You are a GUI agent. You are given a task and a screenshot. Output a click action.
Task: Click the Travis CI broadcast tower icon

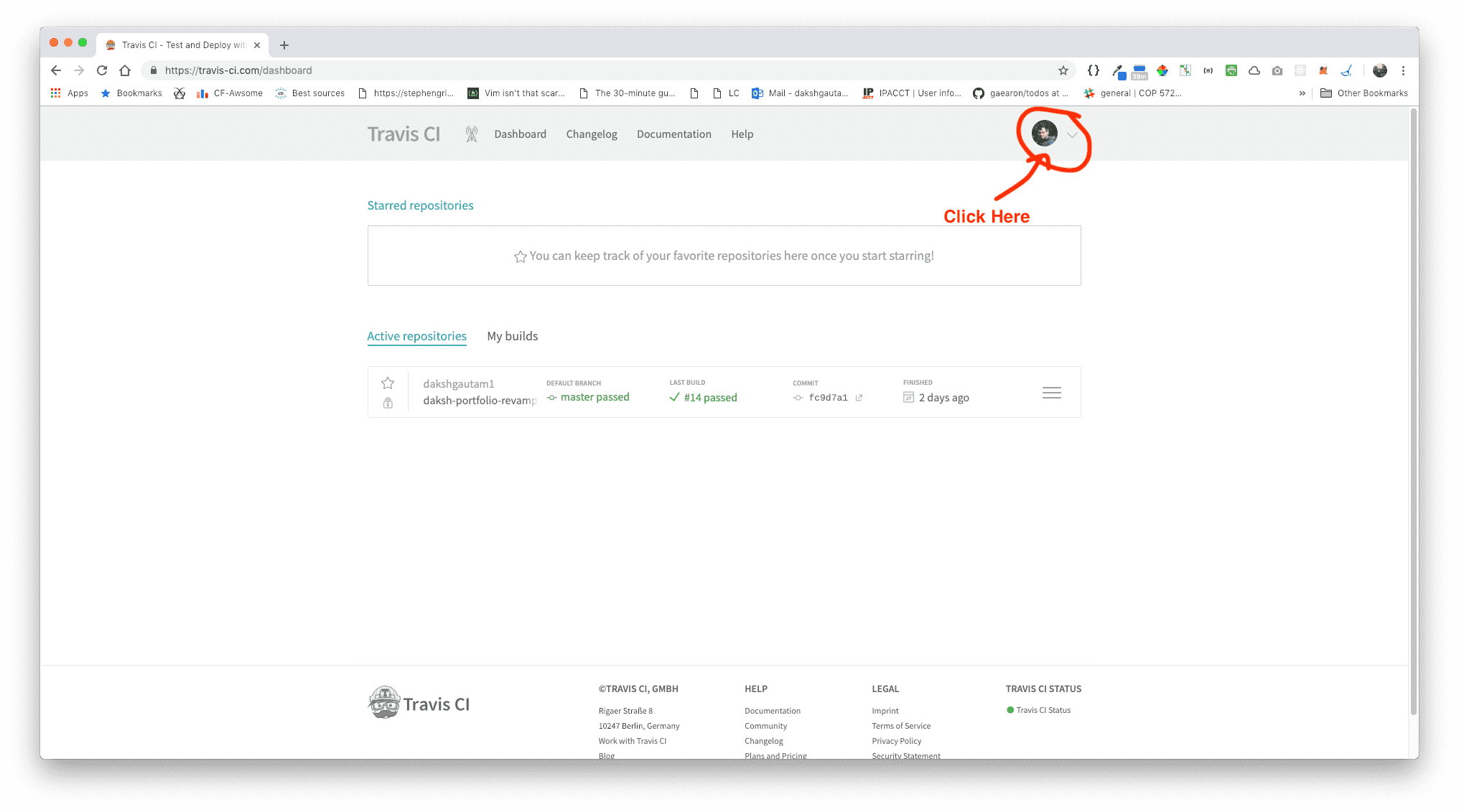[x=471, y=134]
